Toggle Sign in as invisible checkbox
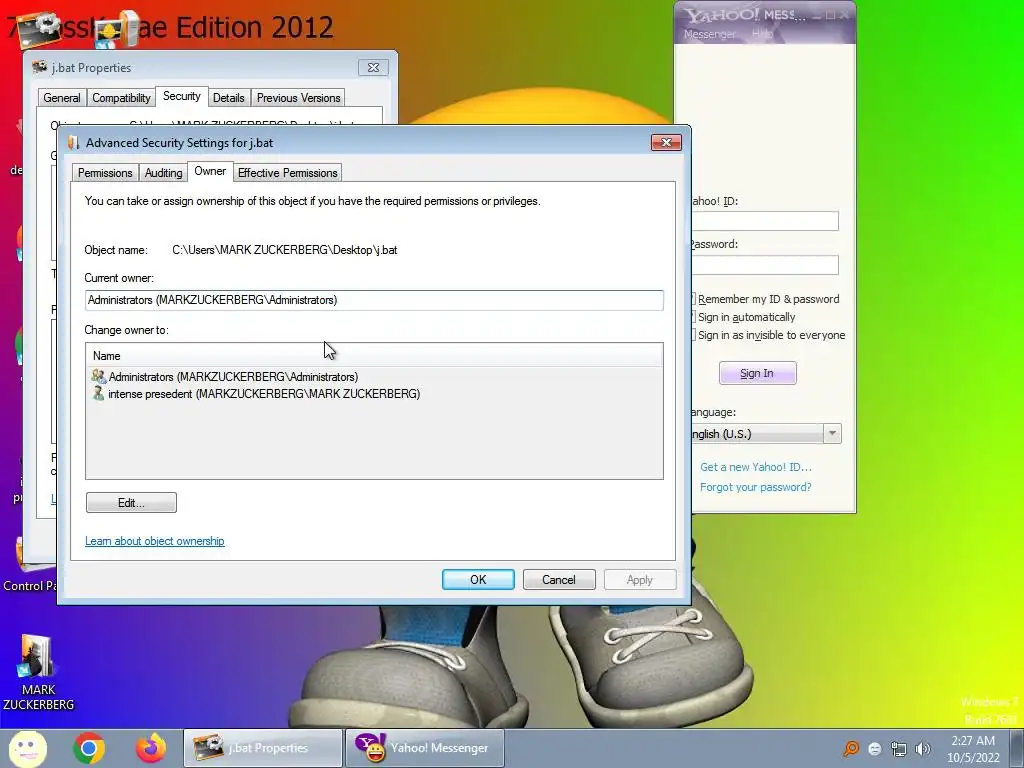Image resolution: width=1024 pixels, height=768 pixels. click(693, 335)
